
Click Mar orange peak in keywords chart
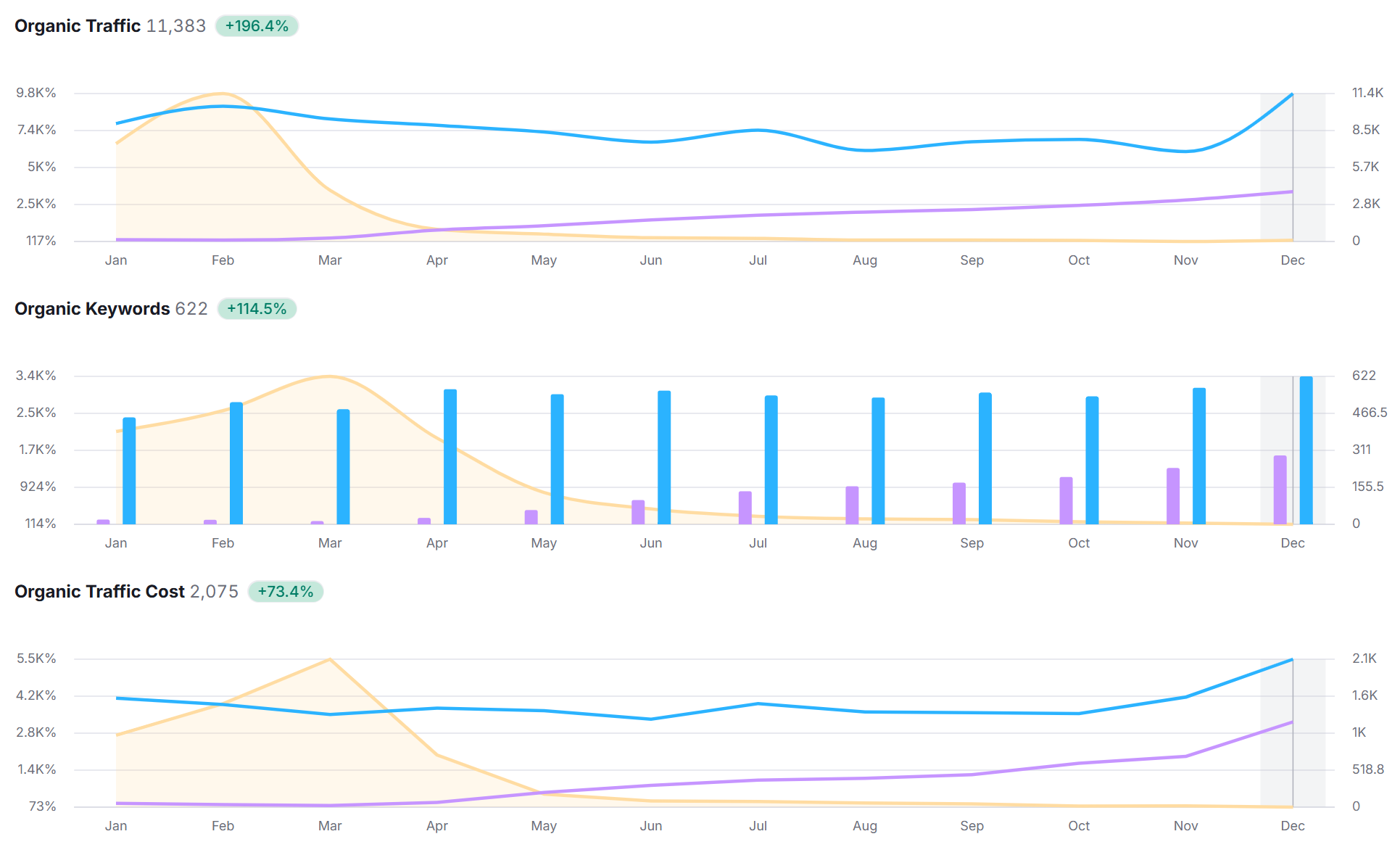coord(330,376)
